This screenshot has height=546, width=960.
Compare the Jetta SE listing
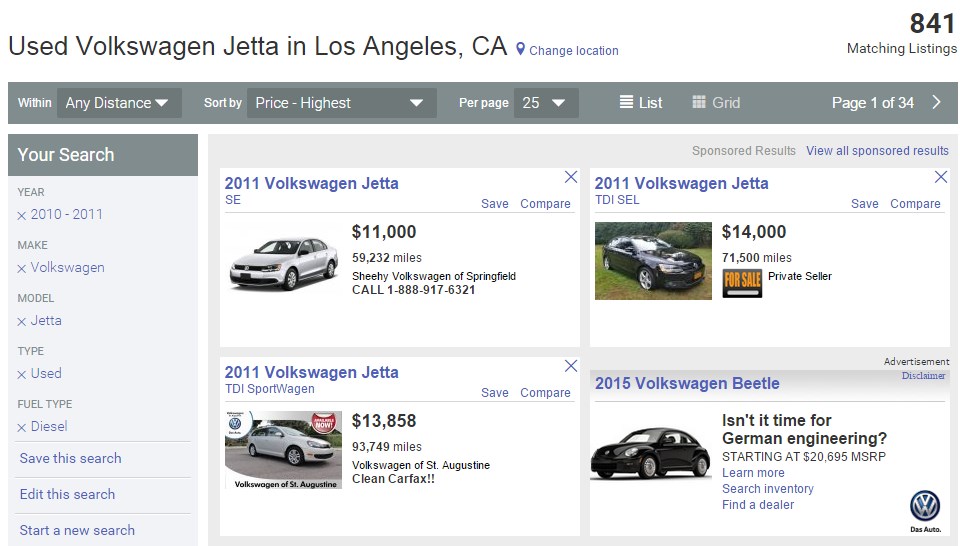[546, 204]
